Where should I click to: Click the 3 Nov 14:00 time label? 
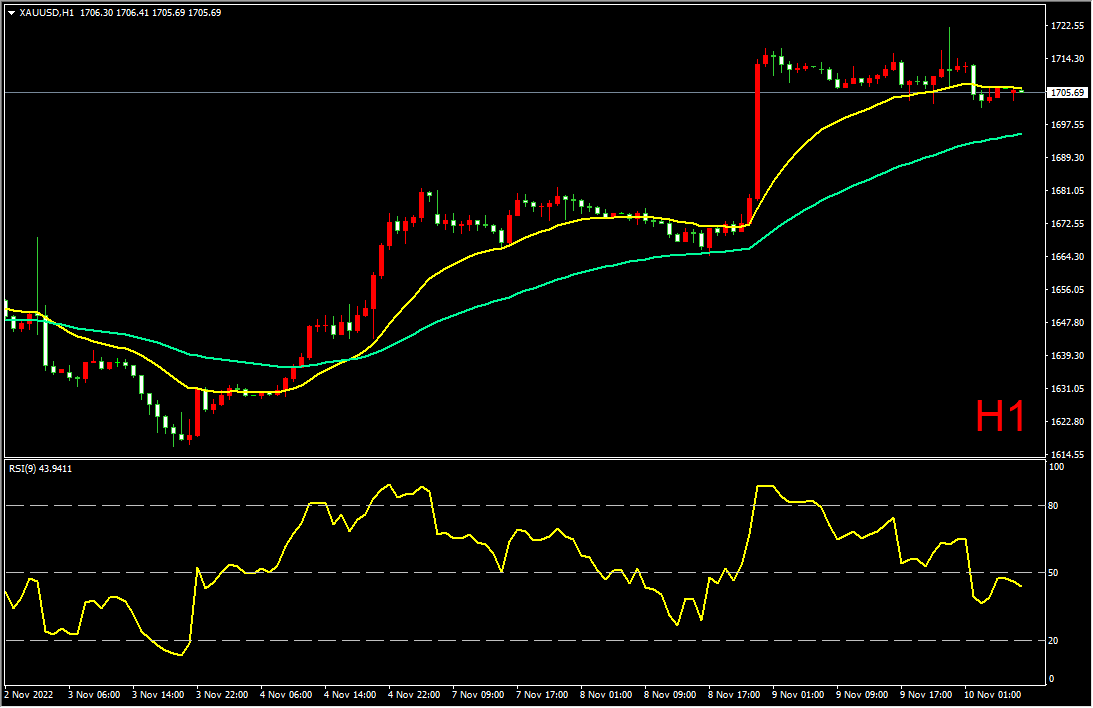point(158,695)
